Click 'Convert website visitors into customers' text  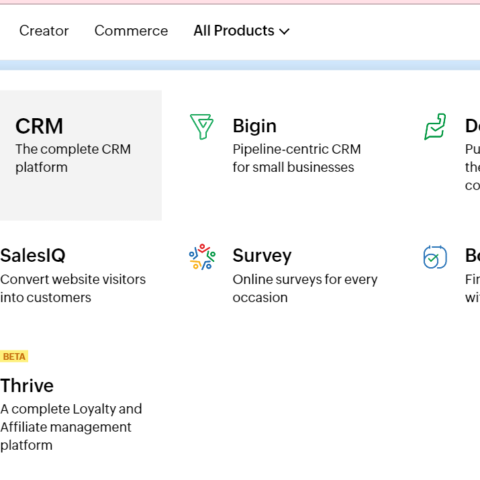(x=73, y=288)
